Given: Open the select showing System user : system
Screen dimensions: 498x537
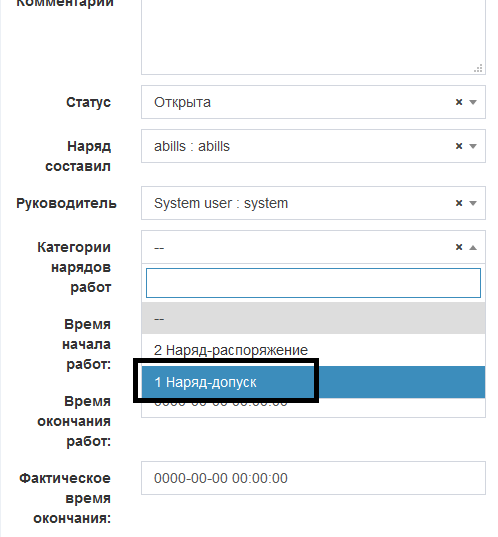Looking at the screenshot, I should point(313,203).
